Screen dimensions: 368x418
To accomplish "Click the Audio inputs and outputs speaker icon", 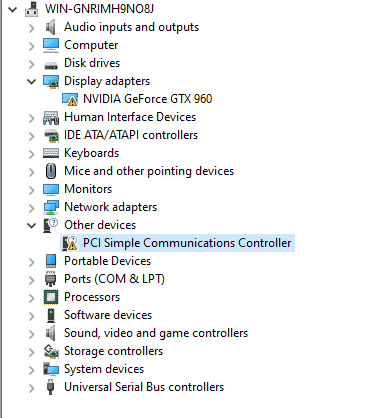I will 50,27.
